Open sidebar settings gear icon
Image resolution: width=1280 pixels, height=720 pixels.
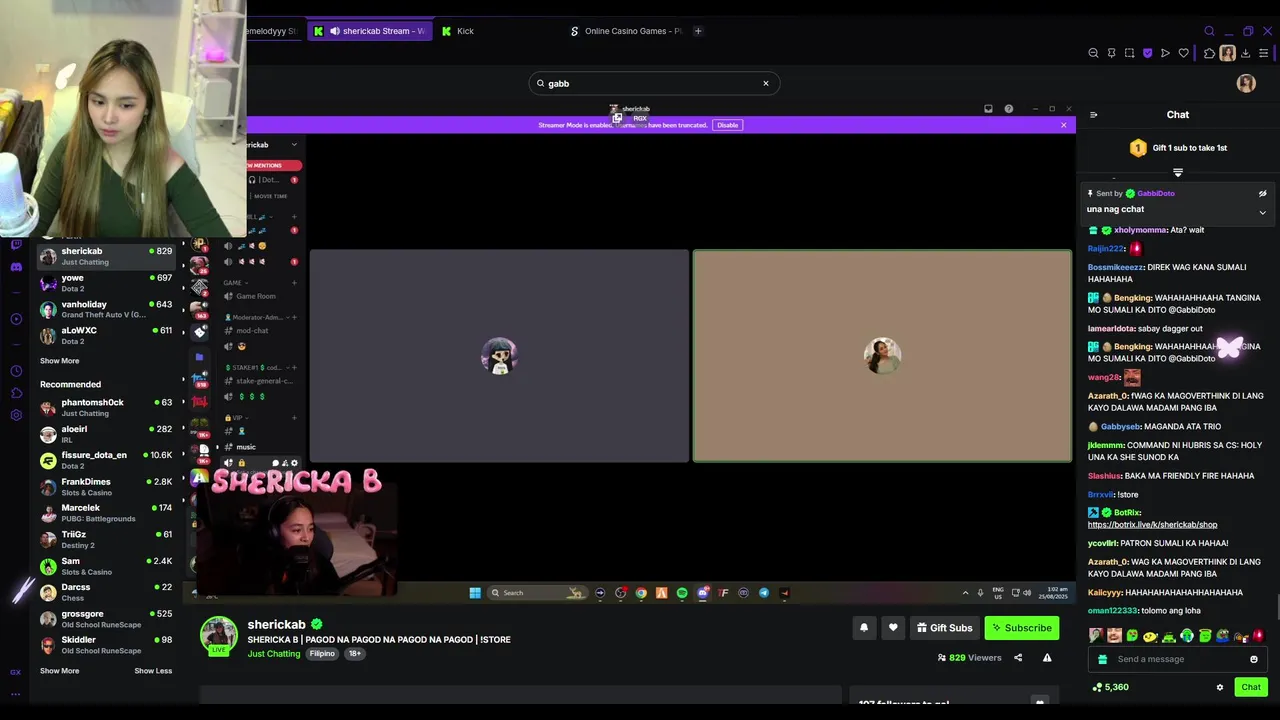(x=16, y=415)
